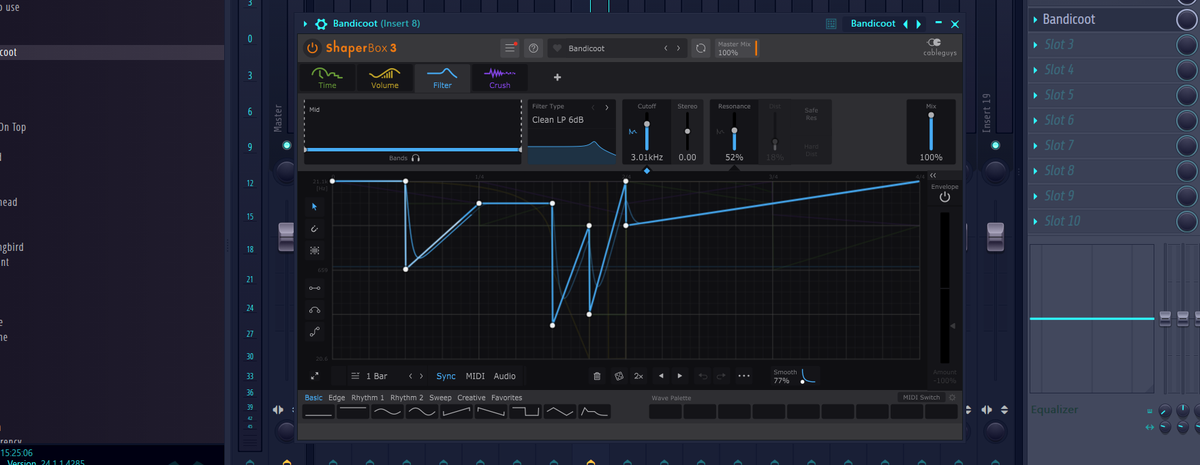Undo the last wave edit
Viewport: 1200px width, 465px height.
pyautogui.click(x=702, y=376)
